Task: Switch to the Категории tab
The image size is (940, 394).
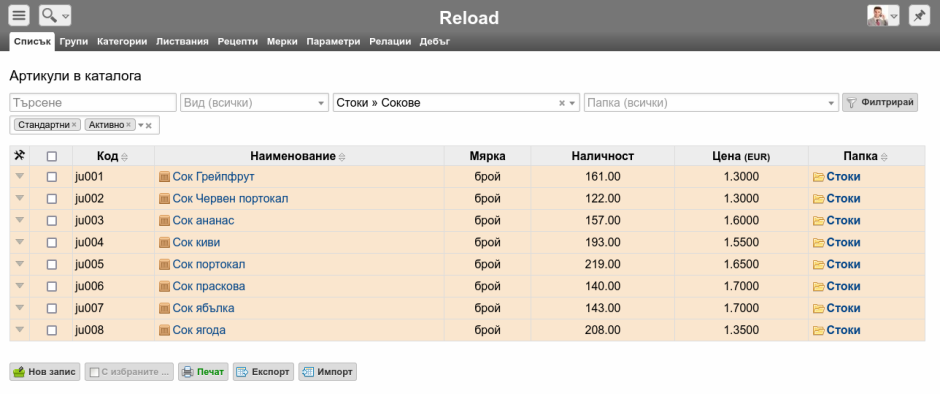Action: 122,41
